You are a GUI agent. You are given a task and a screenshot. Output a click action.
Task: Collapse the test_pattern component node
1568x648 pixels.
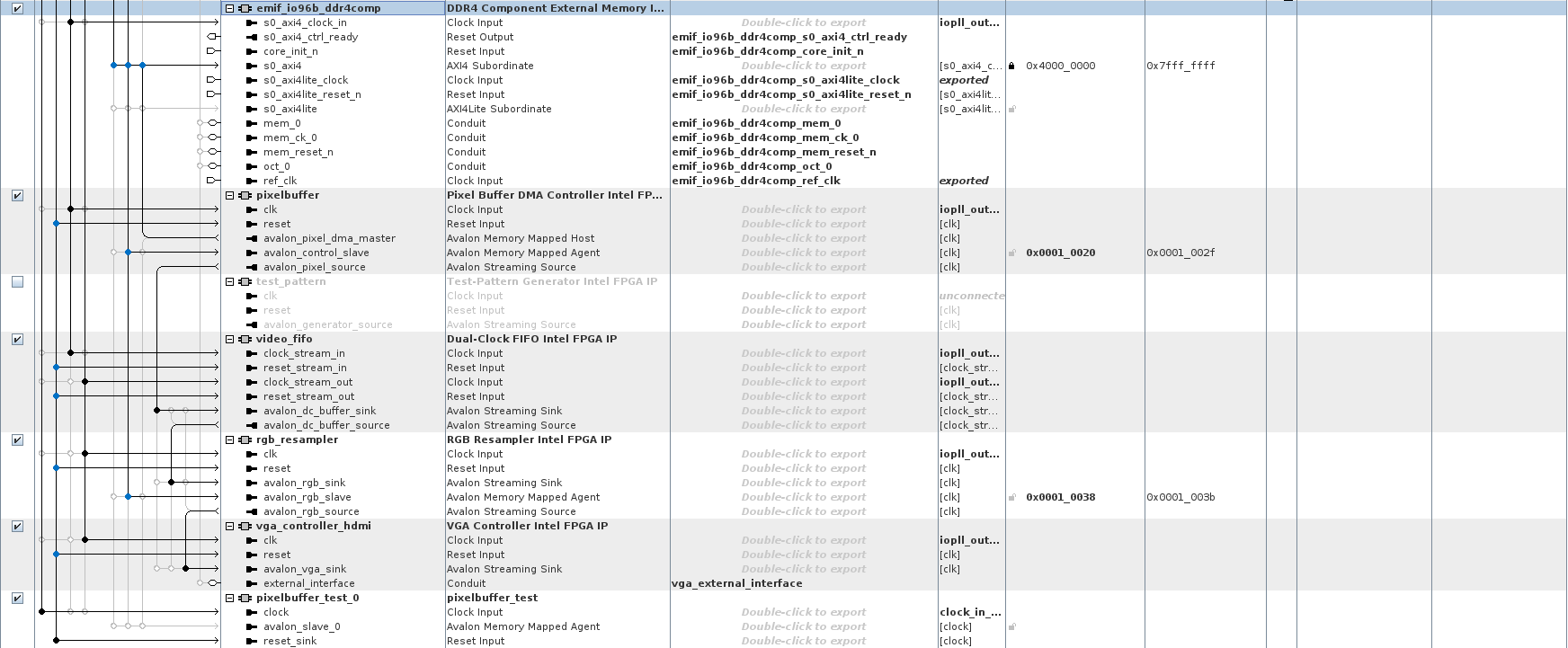pyautogui.click(x=230, y=281)
